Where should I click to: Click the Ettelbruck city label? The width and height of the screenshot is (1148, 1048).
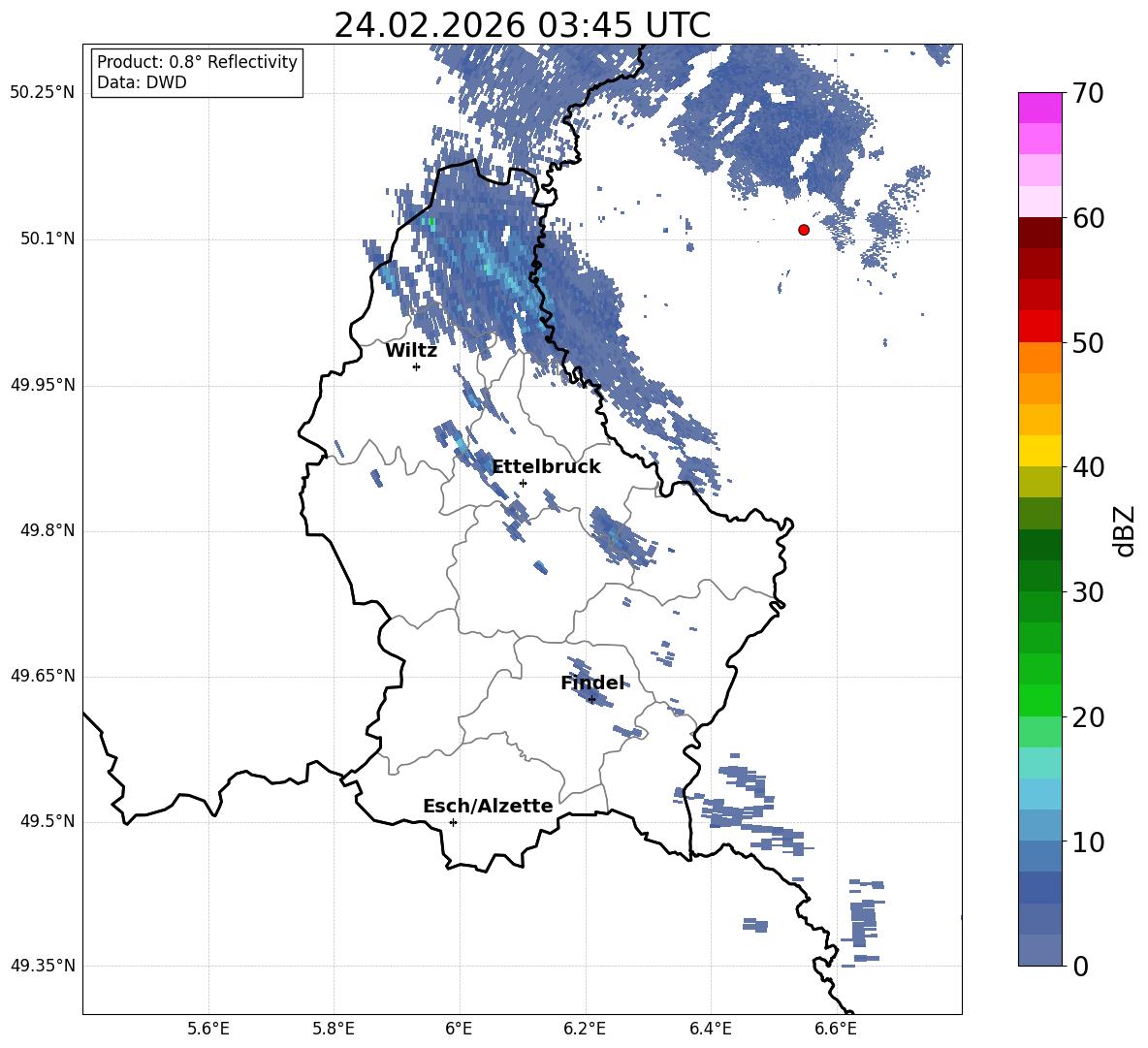(x=546, y=467)
